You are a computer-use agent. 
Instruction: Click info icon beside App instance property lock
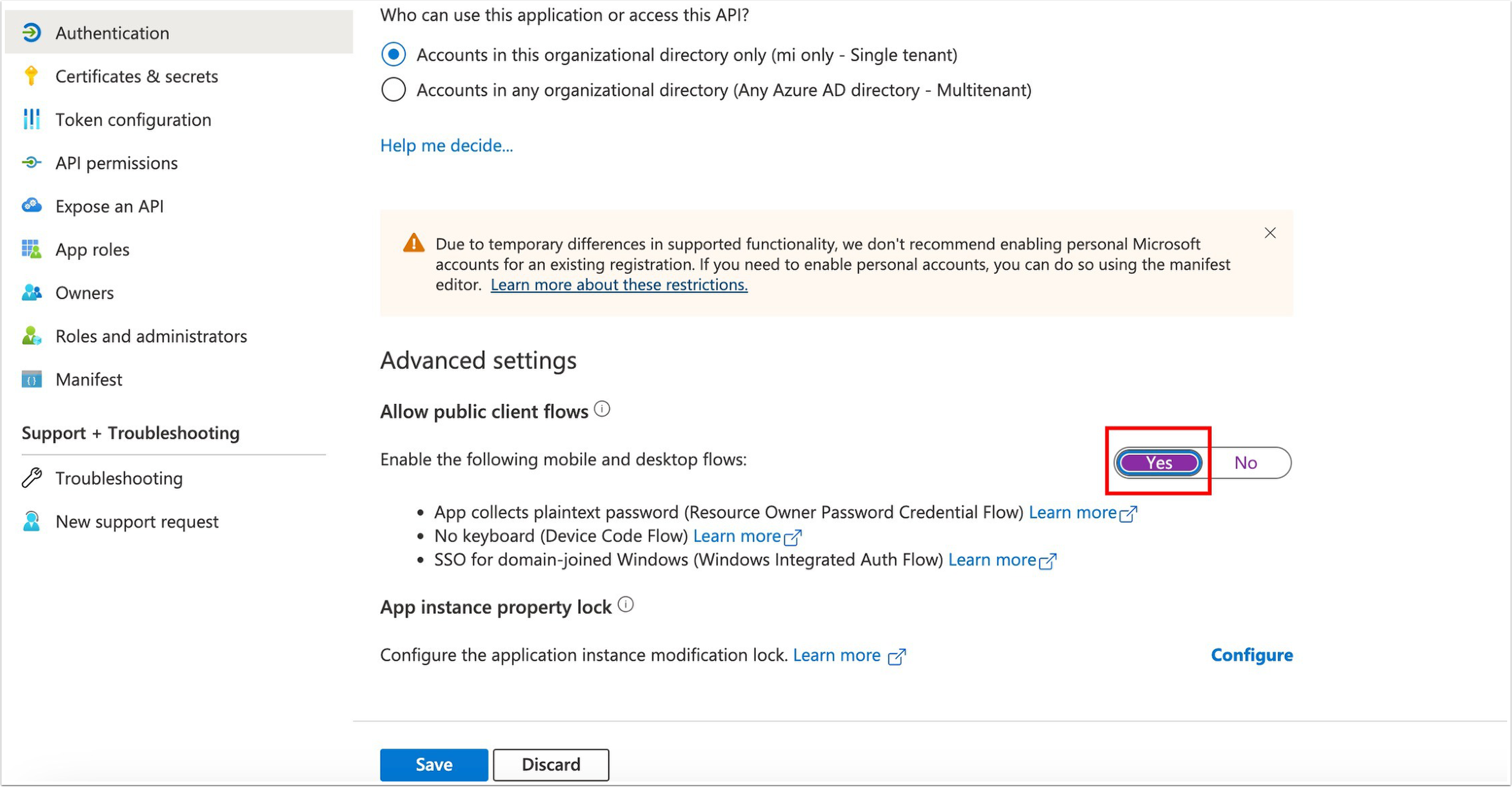tap(626, 605)
